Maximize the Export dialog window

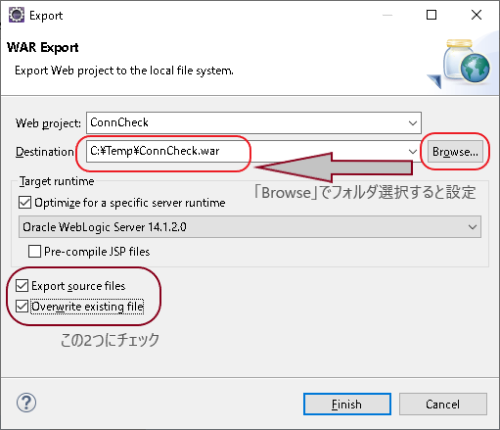[x=431, y=15]
